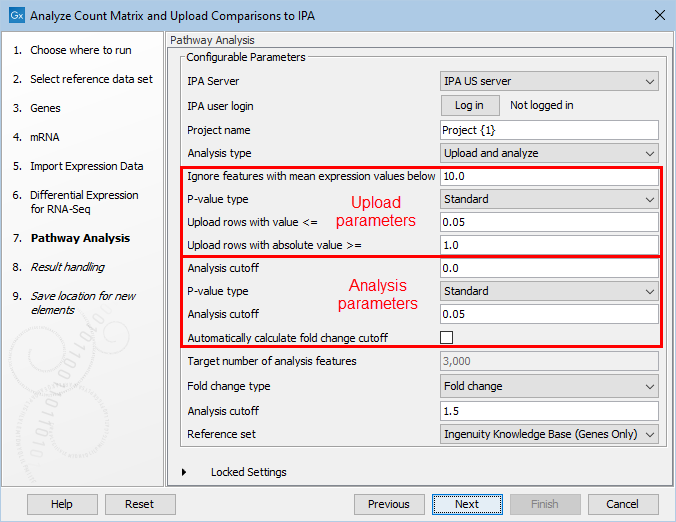Open the Fold change type dropdown
Viewport: 676px width, 522px height.
coord(549,386)
